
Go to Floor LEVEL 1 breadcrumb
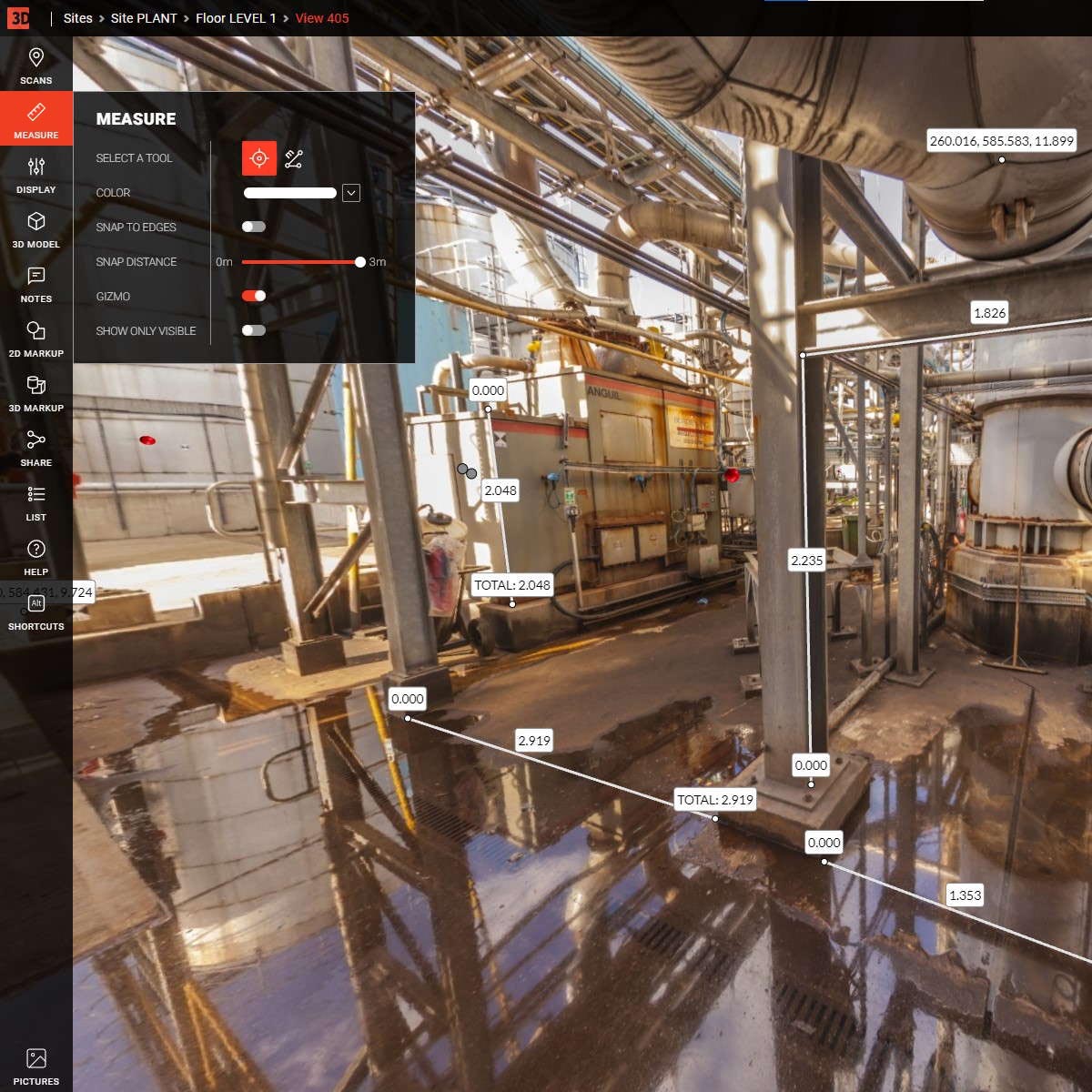236,18
